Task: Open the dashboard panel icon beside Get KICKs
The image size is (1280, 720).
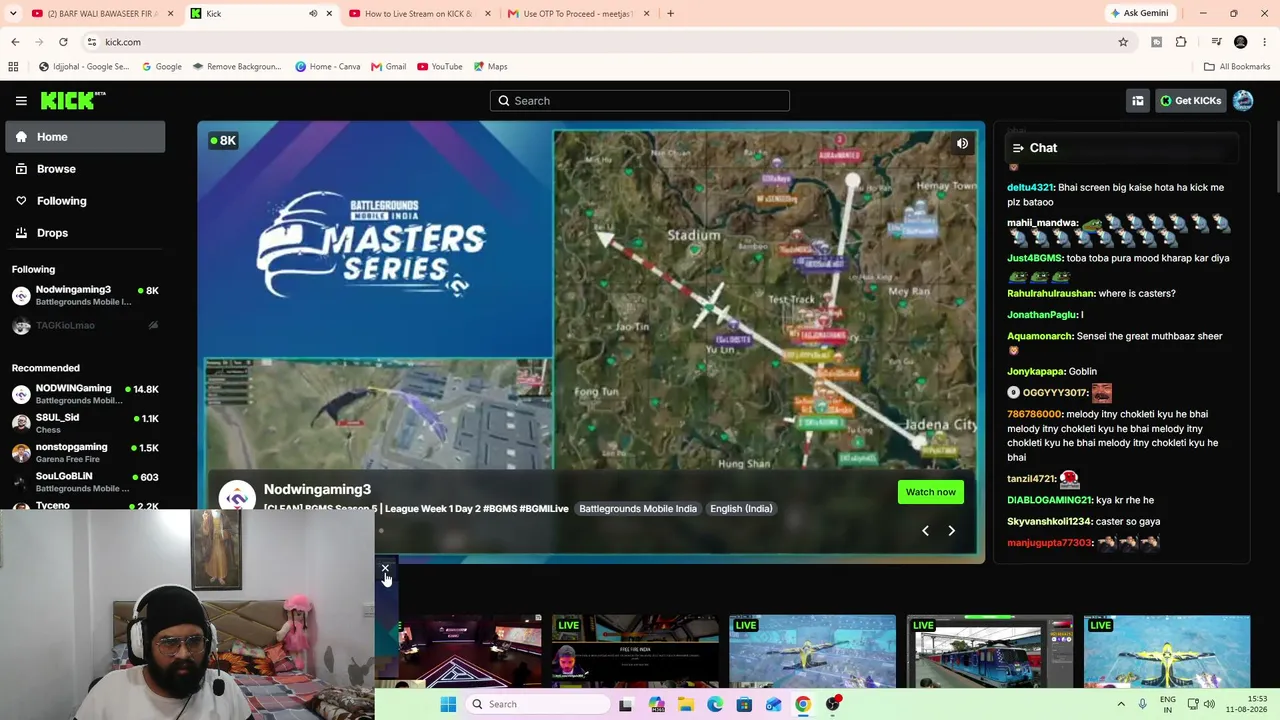Action: pyautogui.click(x=1138, y=101)
